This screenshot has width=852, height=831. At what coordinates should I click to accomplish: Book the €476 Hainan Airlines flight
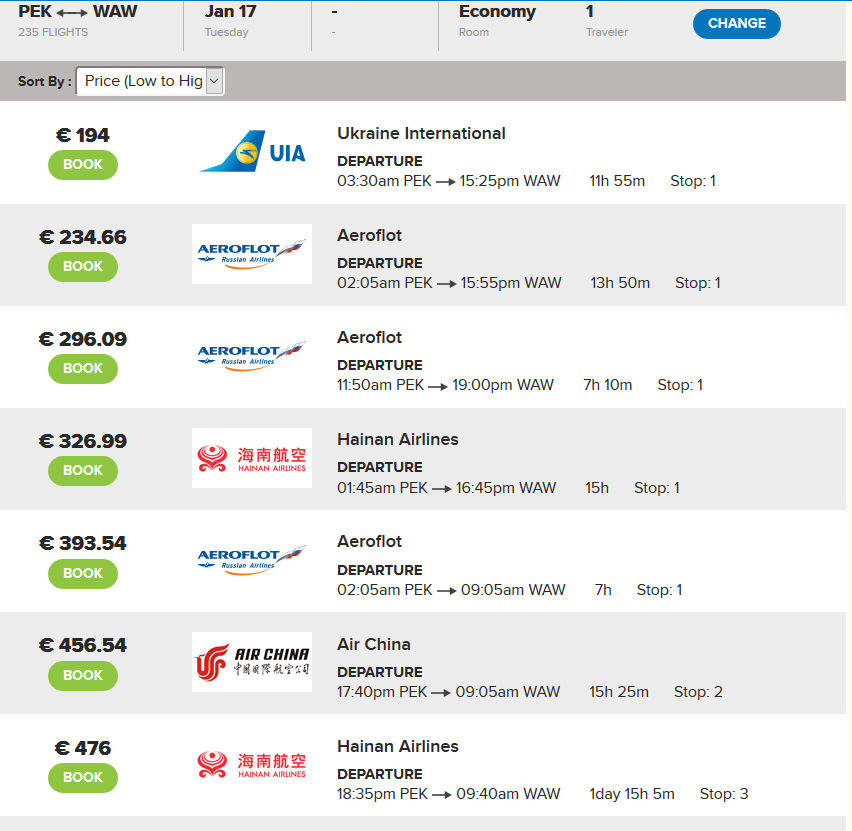[x=83, y=778]
